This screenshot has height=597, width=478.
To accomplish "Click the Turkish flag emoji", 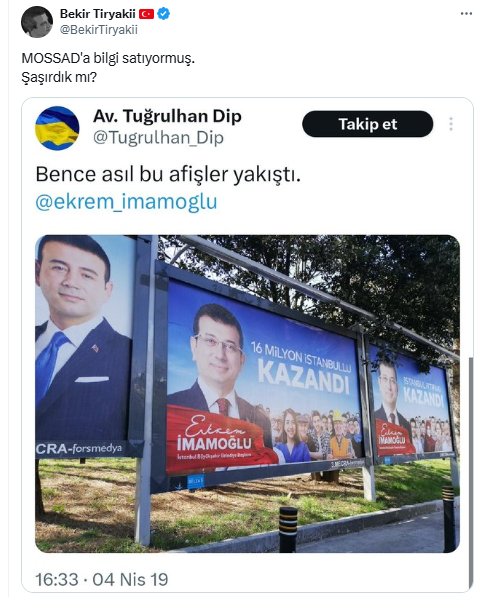I will coord(146,14).
